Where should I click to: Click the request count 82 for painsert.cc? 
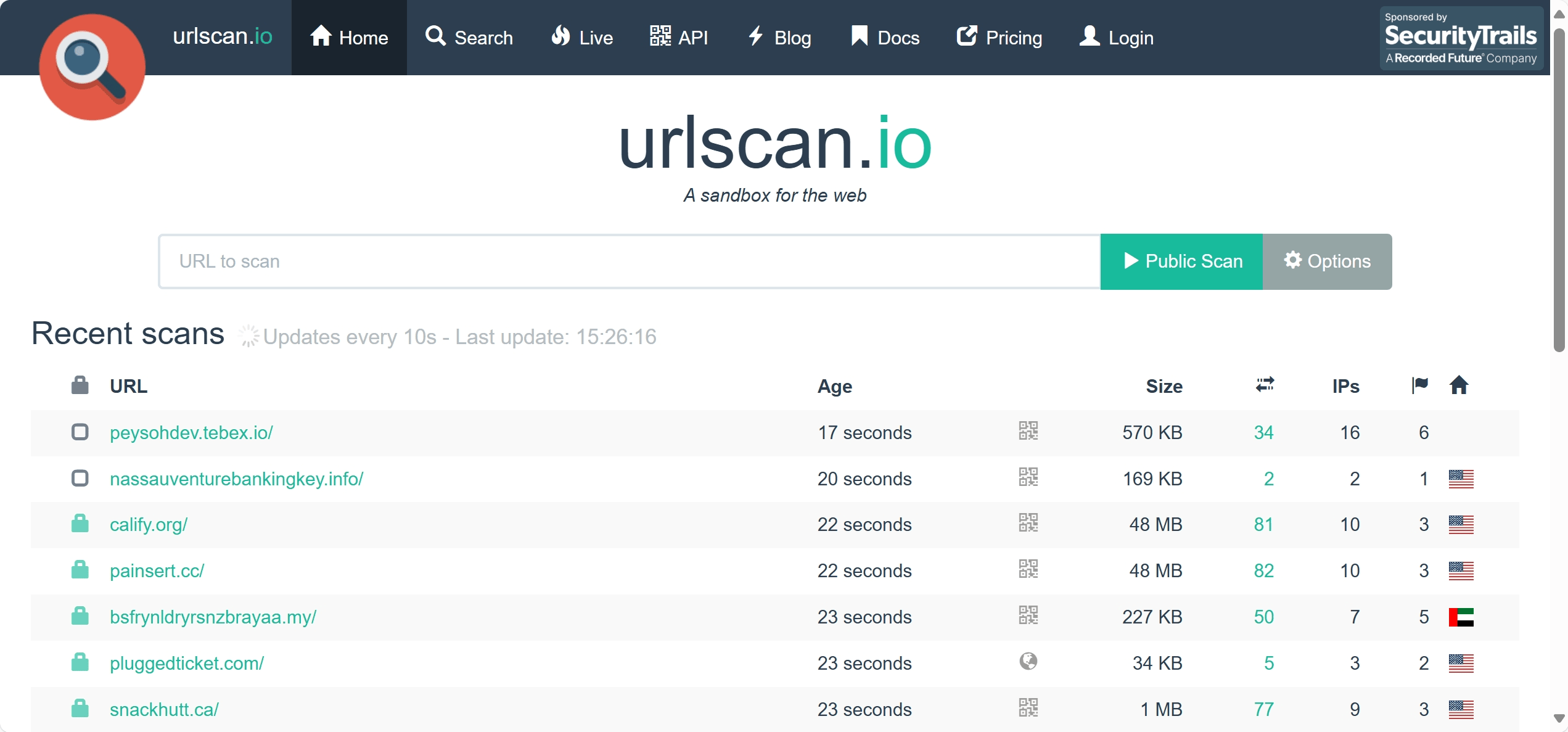click(1263, 570)
